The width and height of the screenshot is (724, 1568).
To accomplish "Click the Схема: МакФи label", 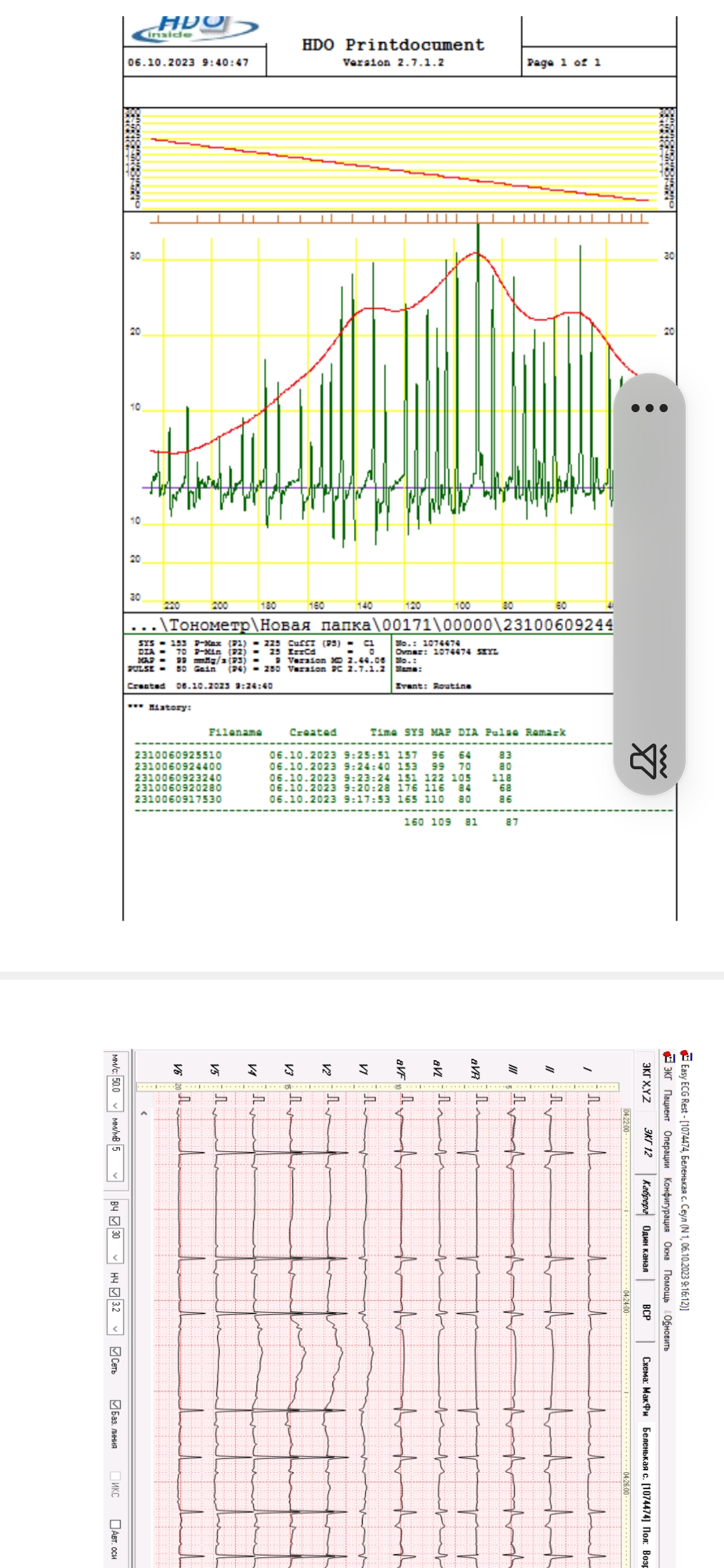I will pyautogui.click(x=646, y=1387).
